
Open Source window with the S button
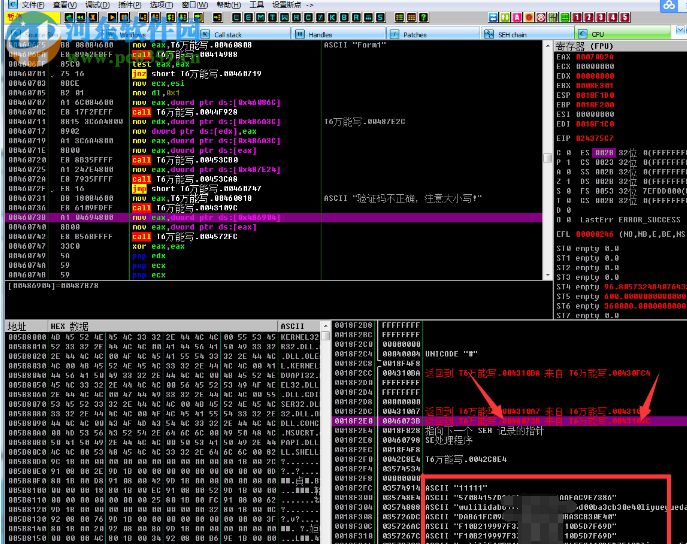[379, 17]
